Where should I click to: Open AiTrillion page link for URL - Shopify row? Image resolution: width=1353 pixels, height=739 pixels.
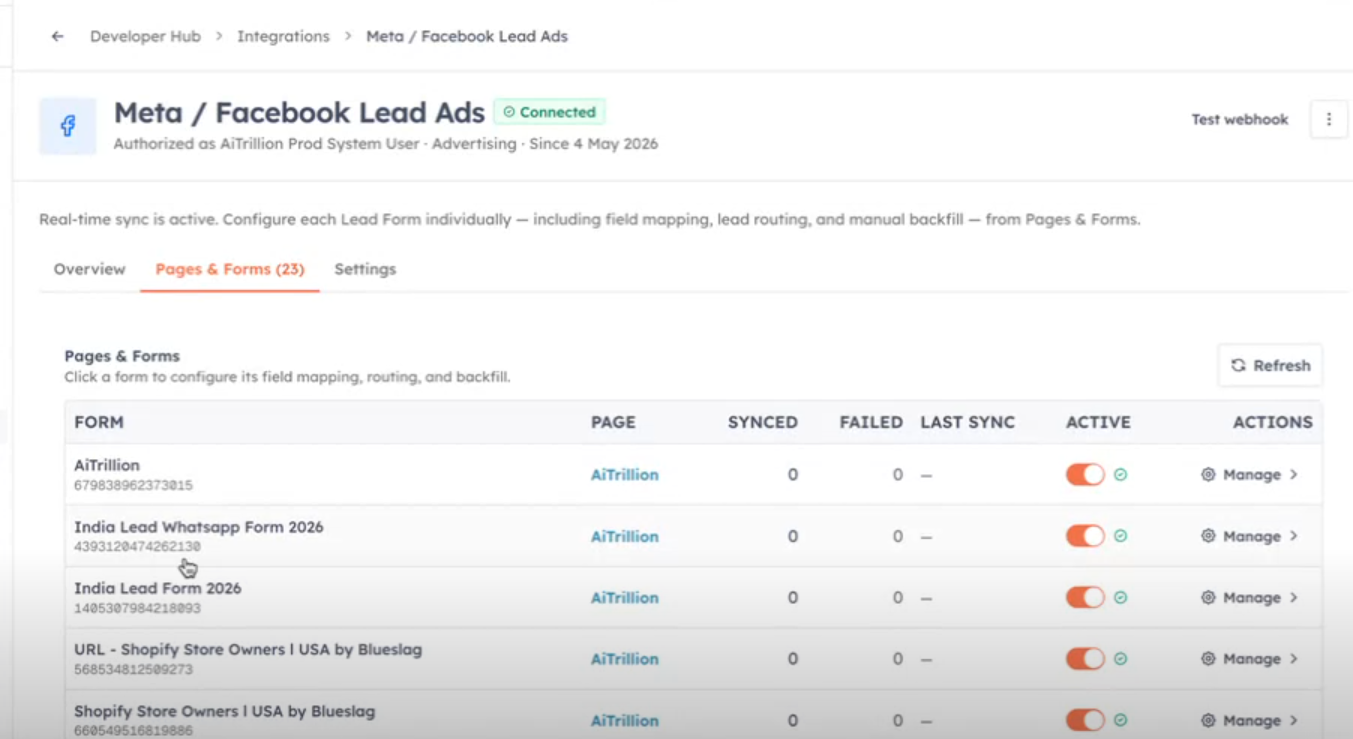pos(625,659)
